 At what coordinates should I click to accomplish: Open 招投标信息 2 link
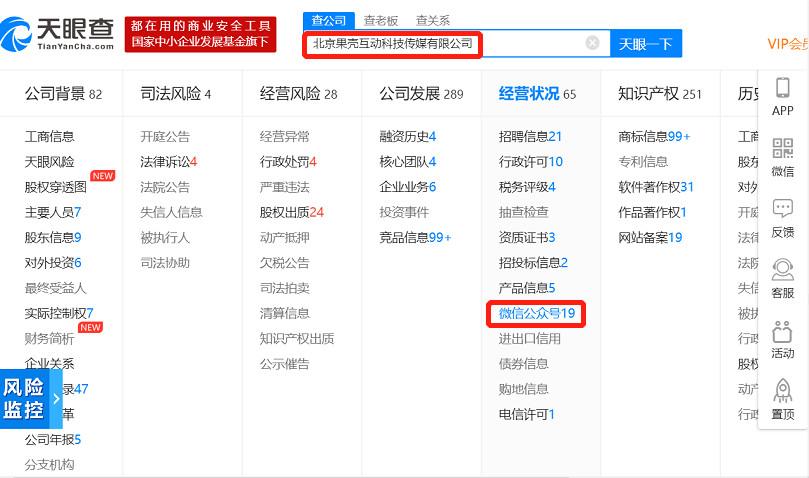coord(533,263)
